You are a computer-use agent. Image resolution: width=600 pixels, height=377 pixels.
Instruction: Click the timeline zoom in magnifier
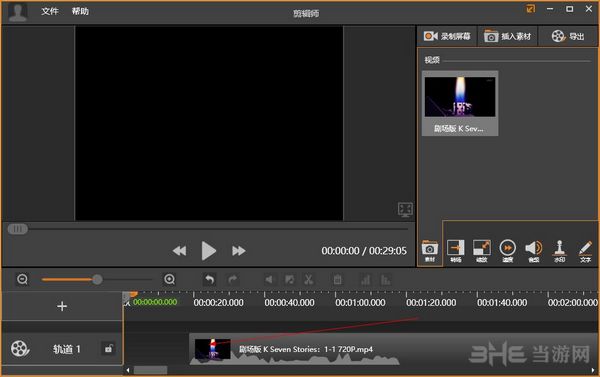pyautogui.click(x=170, y=279)
